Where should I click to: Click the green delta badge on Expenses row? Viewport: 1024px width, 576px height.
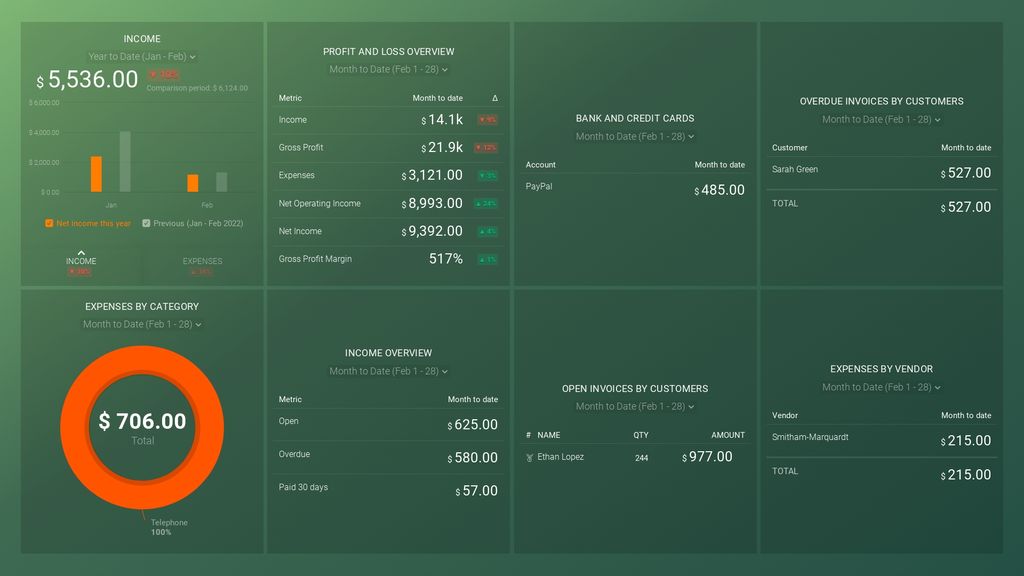[487, 176]
